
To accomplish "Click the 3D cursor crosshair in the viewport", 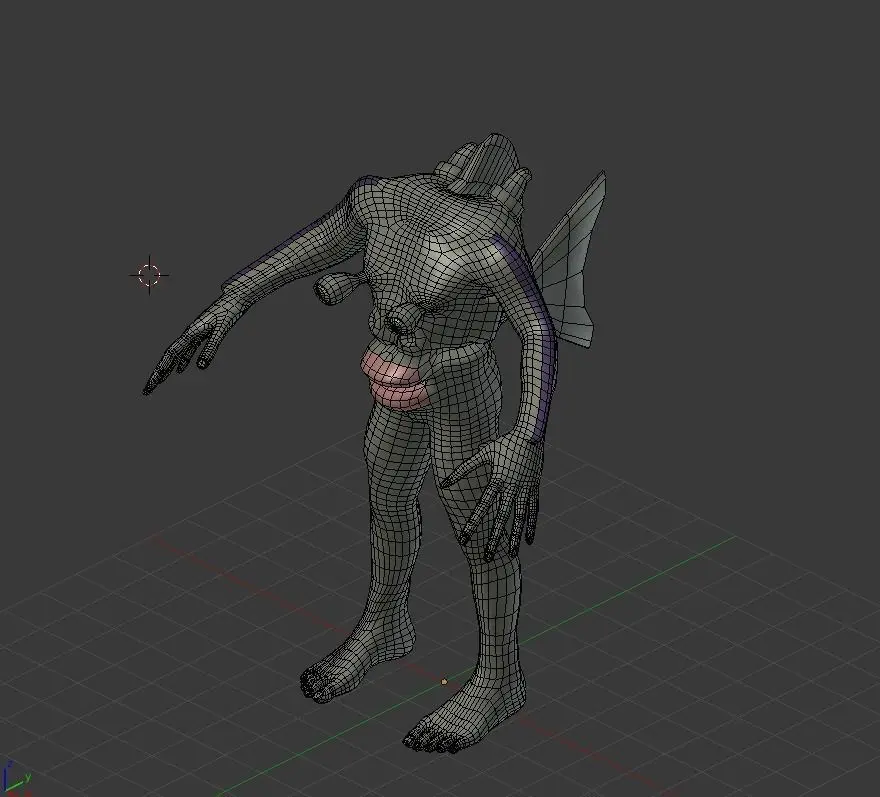I will [149, 274].
